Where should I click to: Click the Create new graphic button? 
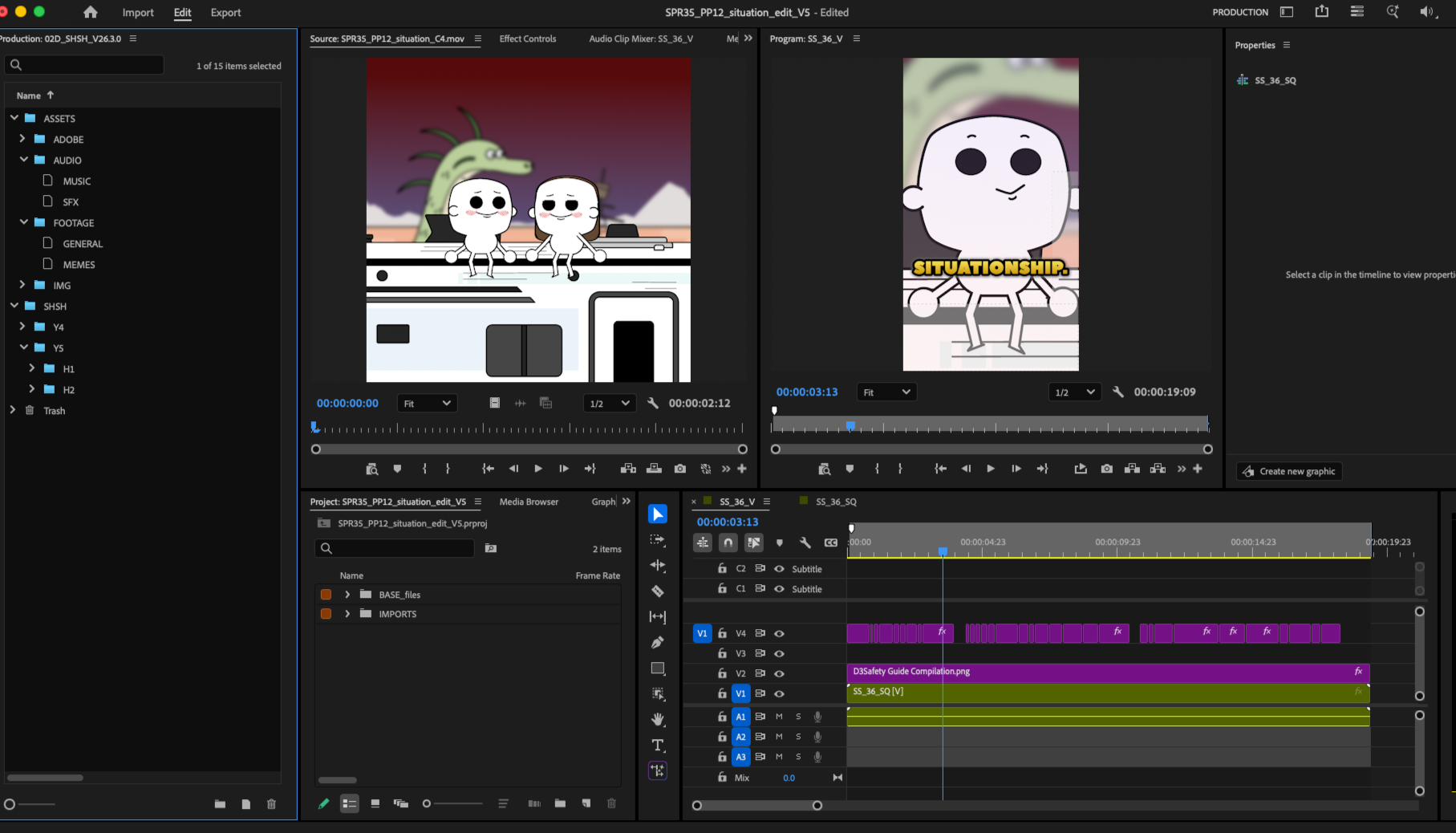(x=1289, y=471)
